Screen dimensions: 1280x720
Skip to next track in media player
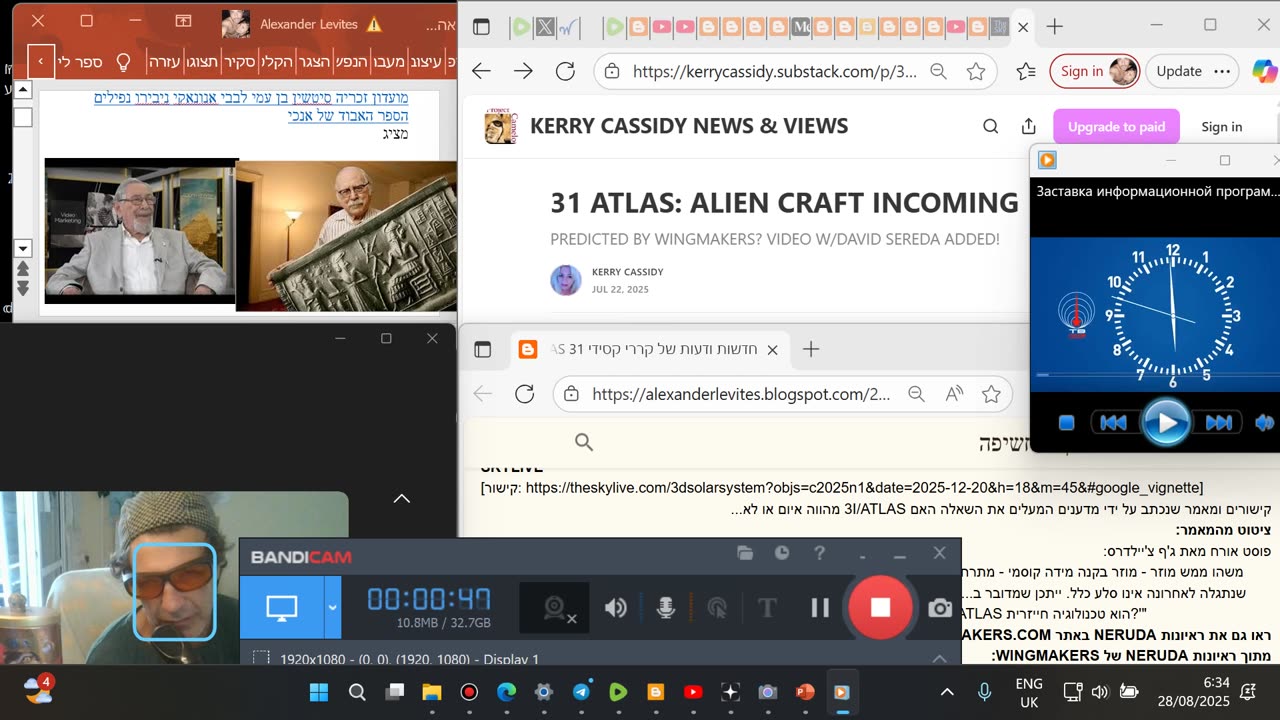(1218, 423)
